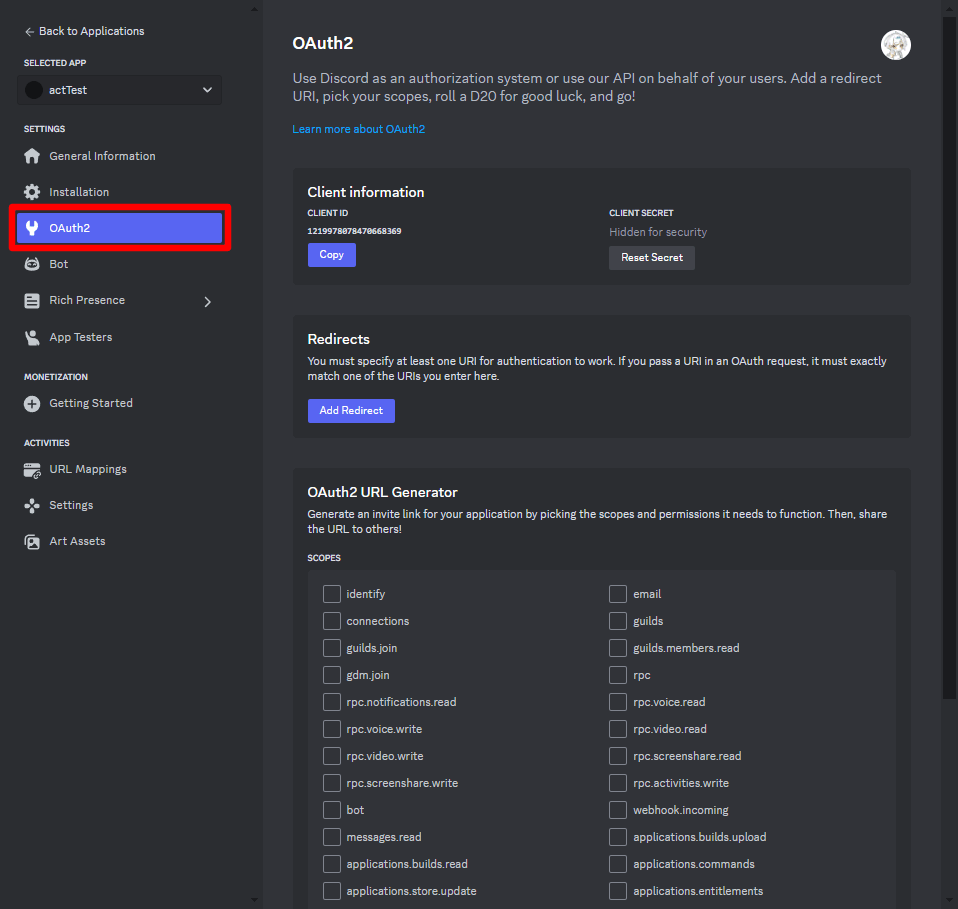Open the user avatar in top right
958x909 pixels.
click(x=896, y=45)
